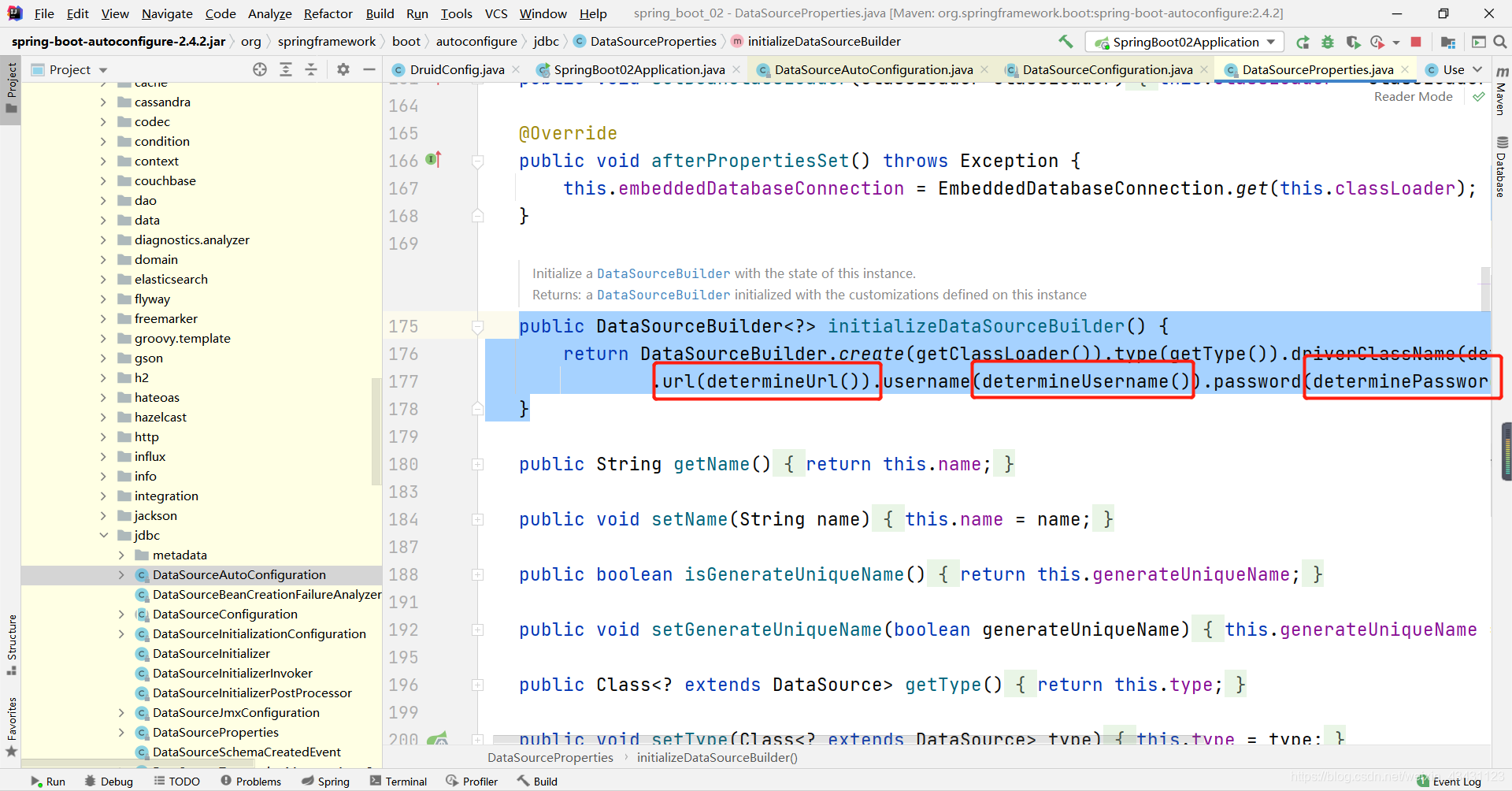Open the Refactor menu

point(328,13)
